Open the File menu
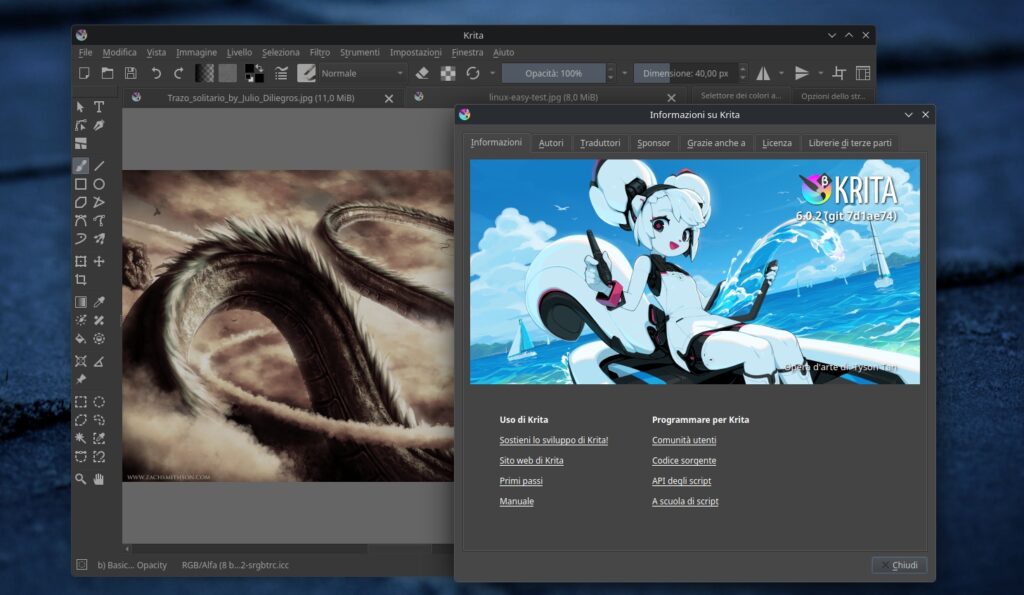The image size is (1024, 595). (85, 52)
